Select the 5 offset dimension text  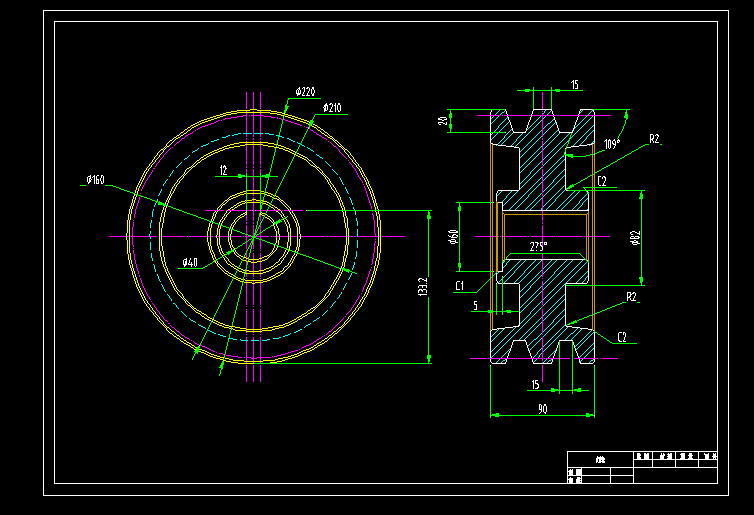pyautogui.click(x=476, y=306)
